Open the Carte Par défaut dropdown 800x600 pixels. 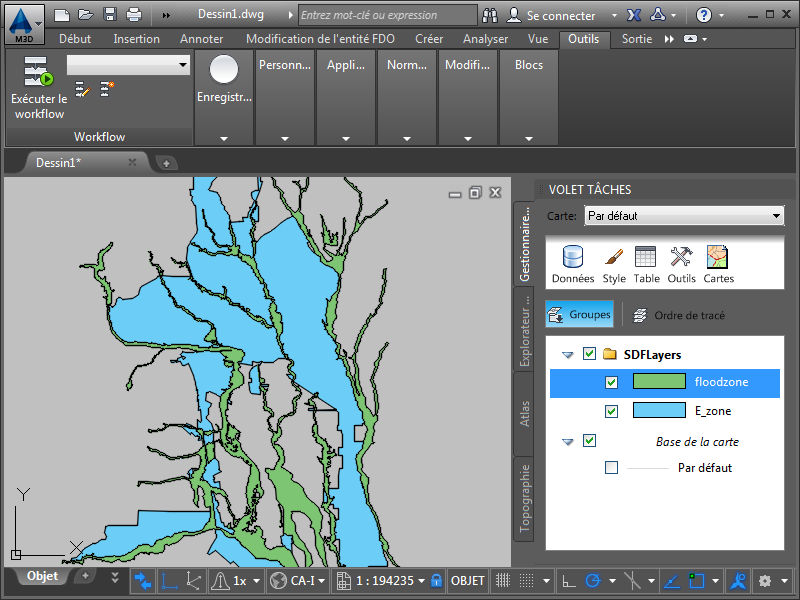pyautogui.click(x=684, y=216)
